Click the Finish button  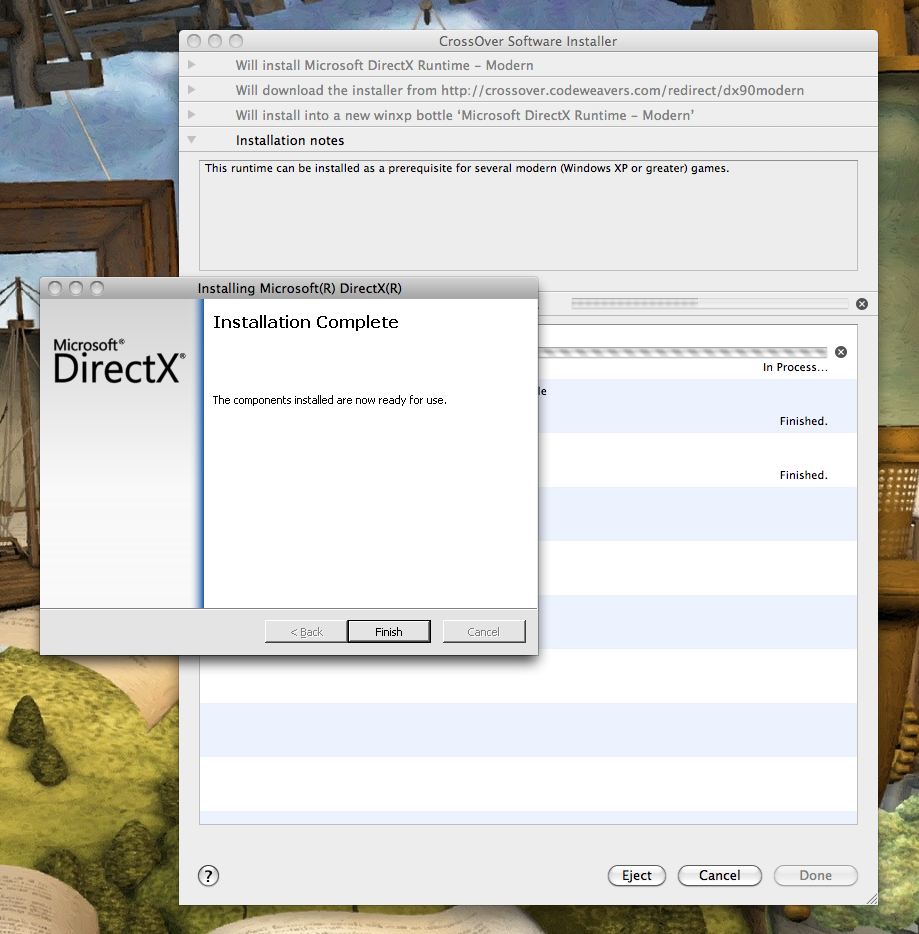388,631
